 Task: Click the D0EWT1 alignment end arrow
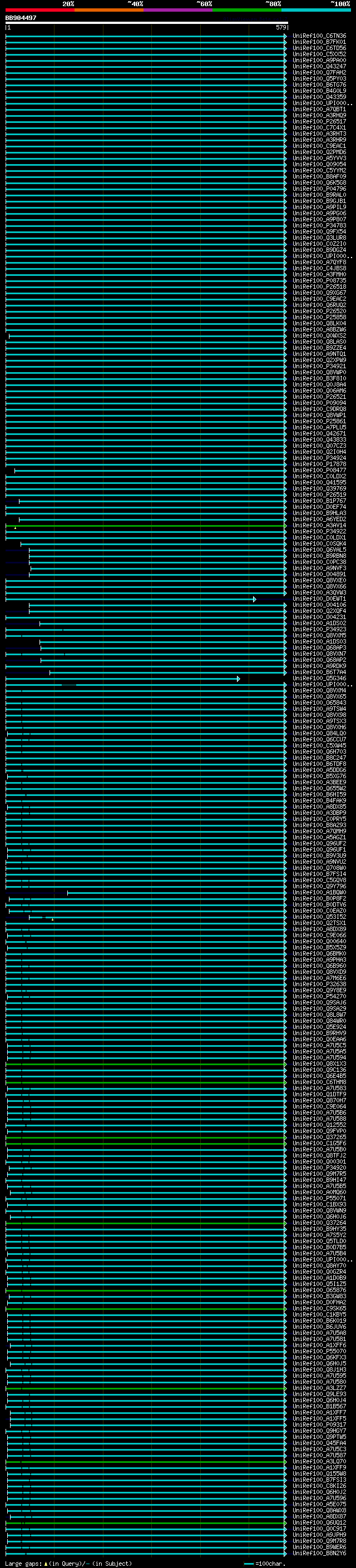coord(254,600)
